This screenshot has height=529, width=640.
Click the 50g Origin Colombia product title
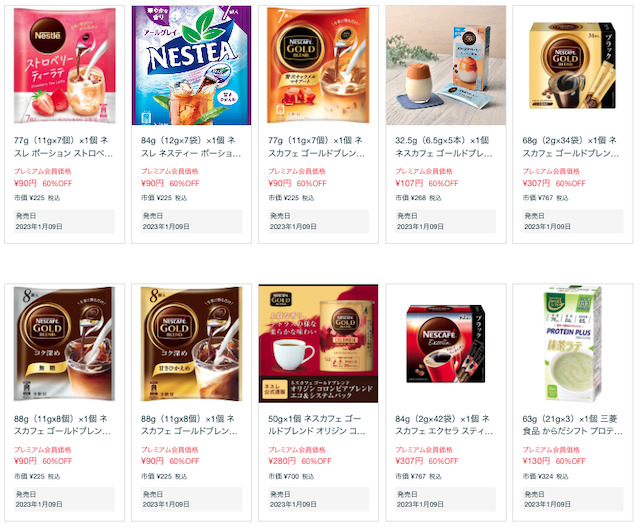[317, 425]
